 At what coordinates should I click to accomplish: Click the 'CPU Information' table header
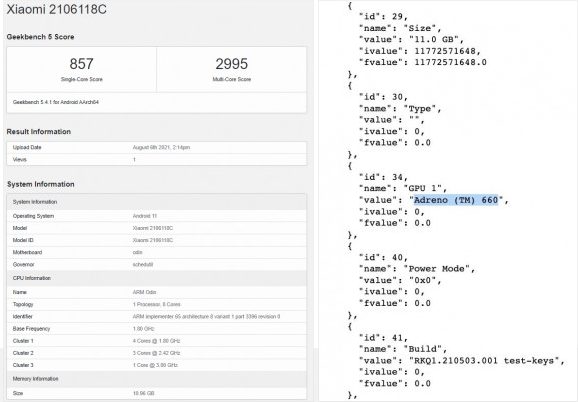(x=32, y=278)
